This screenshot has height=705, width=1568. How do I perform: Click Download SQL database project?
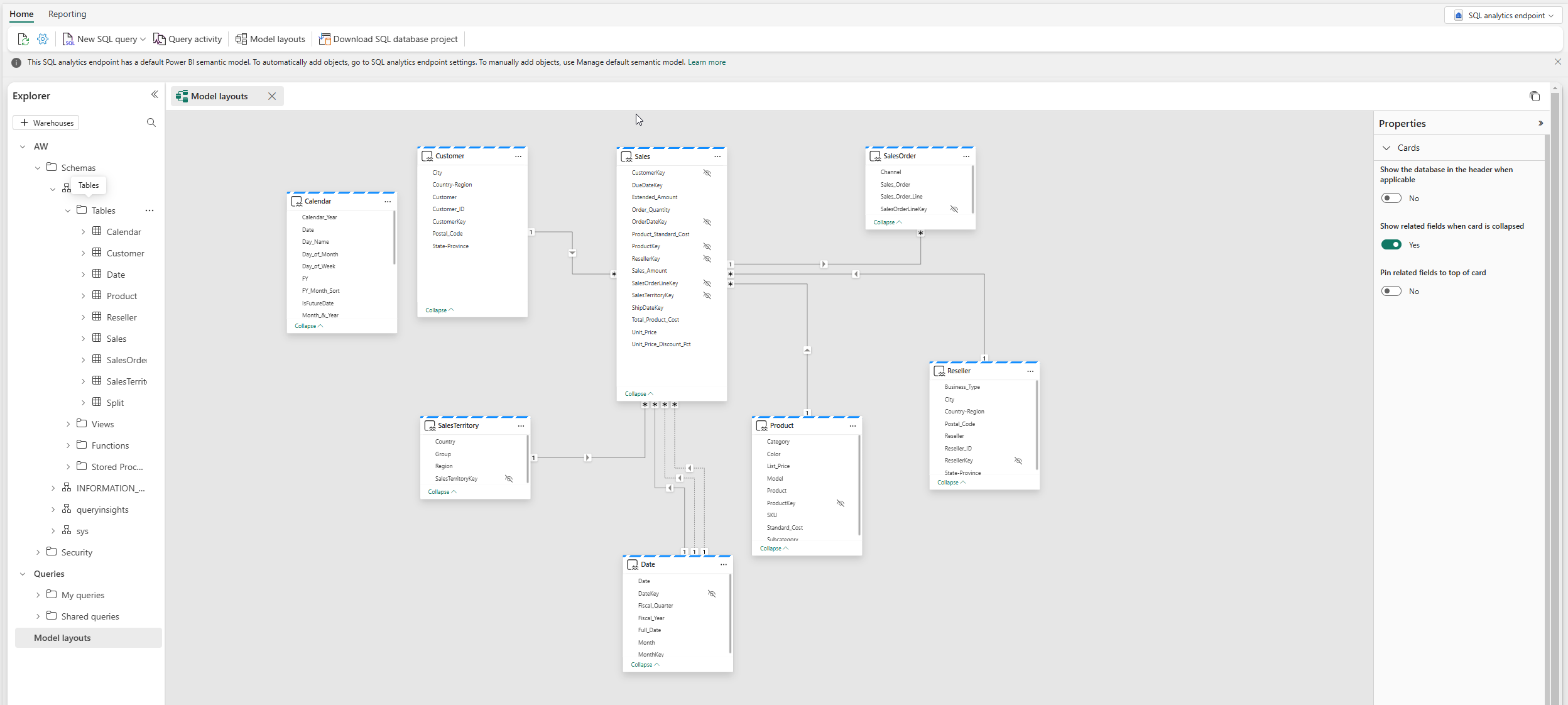pos(388,39)
